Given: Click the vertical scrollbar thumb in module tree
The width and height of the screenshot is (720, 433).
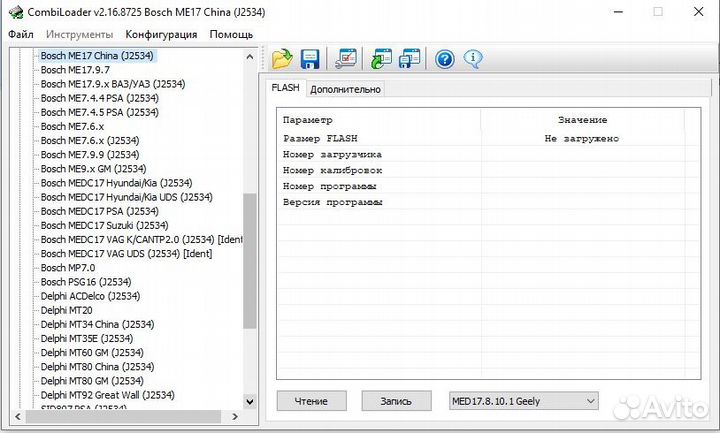Looking at the screenshot, I should (x=249, y=261).
